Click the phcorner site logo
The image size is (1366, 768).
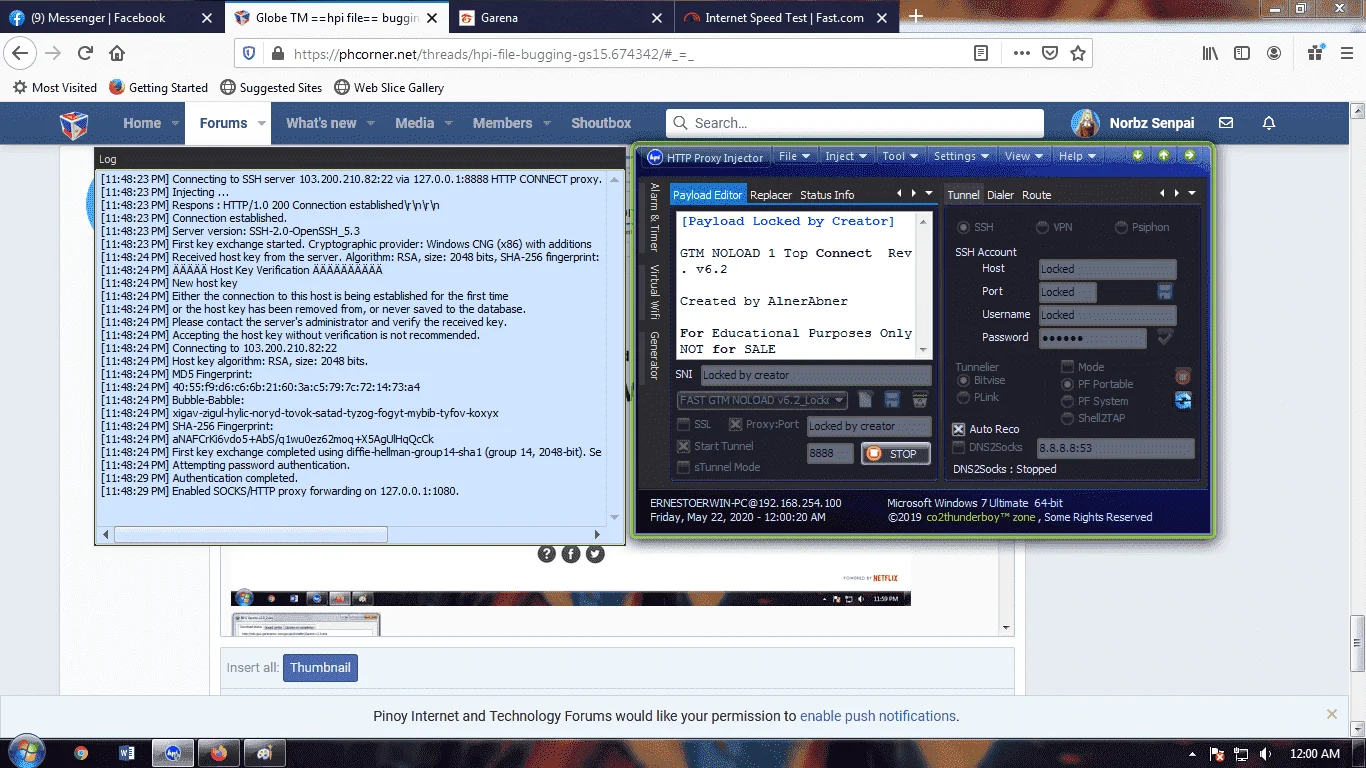74,124
